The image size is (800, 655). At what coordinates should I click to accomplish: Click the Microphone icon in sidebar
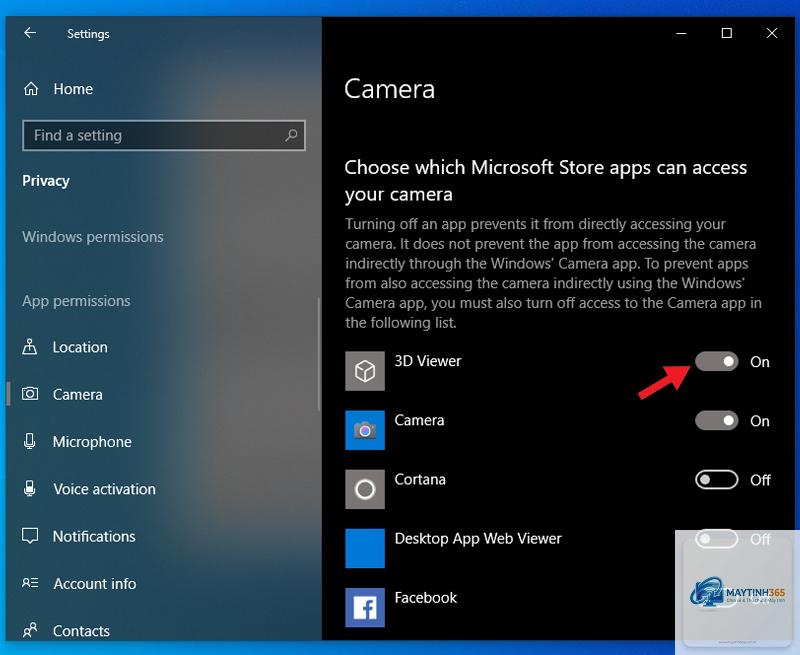[30, 441]
